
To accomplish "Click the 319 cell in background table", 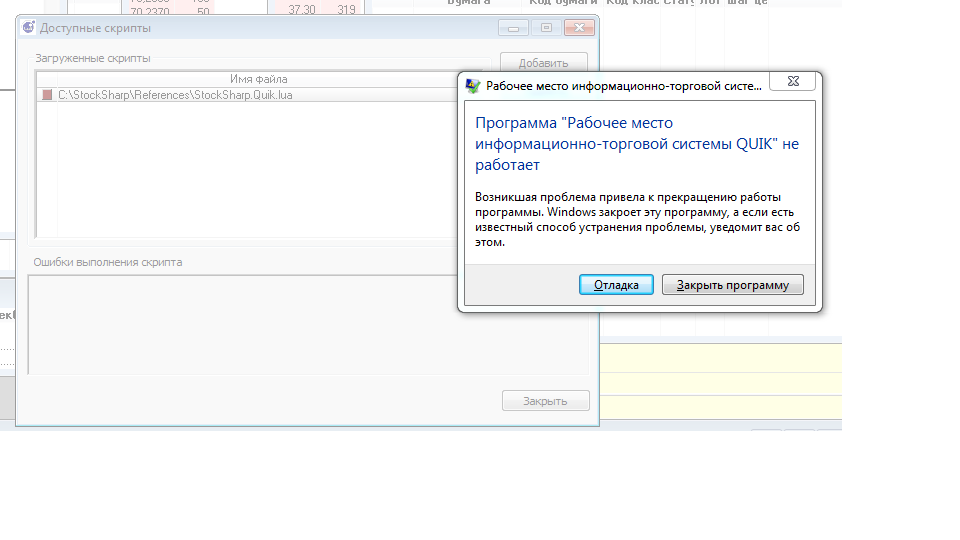I will (x=346, y=9).
